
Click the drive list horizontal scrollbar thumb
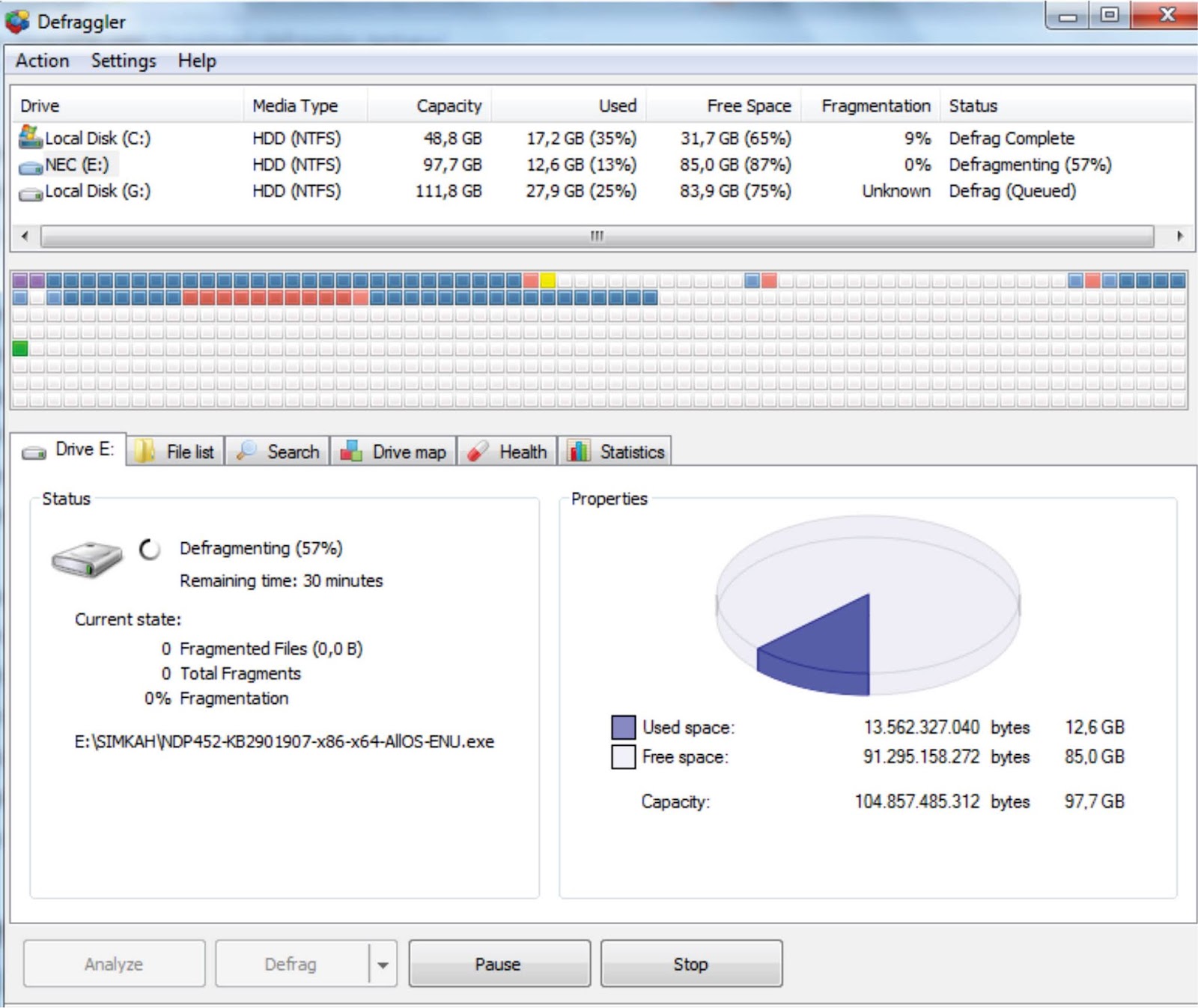coord(597,237)
